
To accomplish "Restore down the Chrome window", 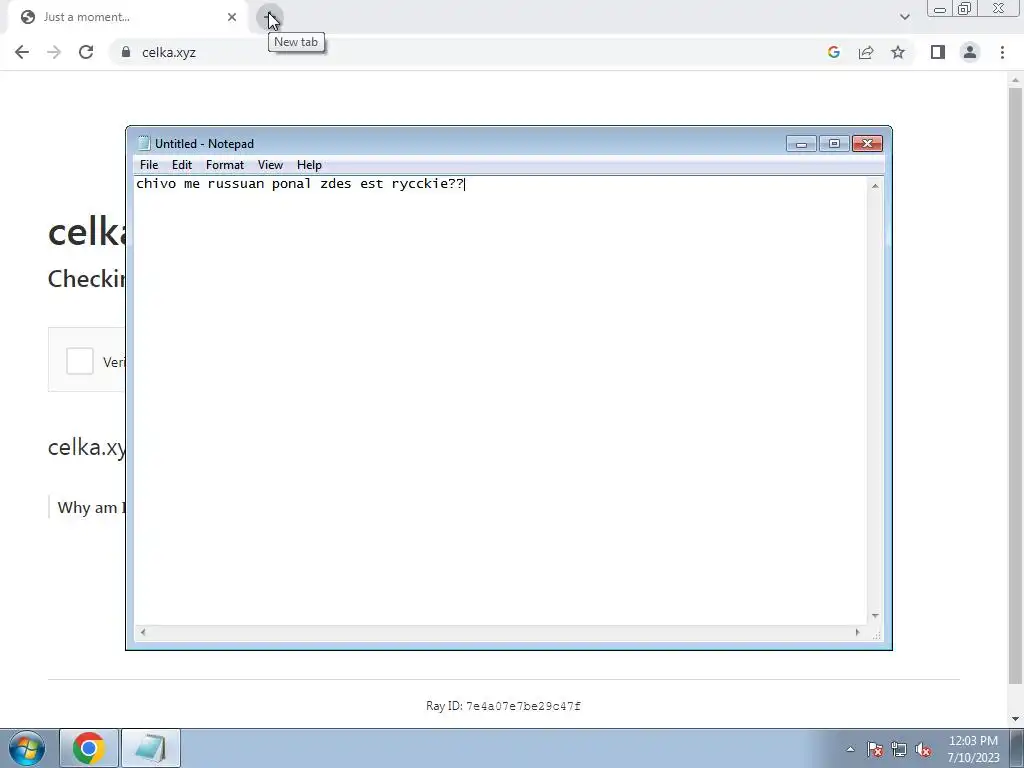I will (x=964, y=8).
